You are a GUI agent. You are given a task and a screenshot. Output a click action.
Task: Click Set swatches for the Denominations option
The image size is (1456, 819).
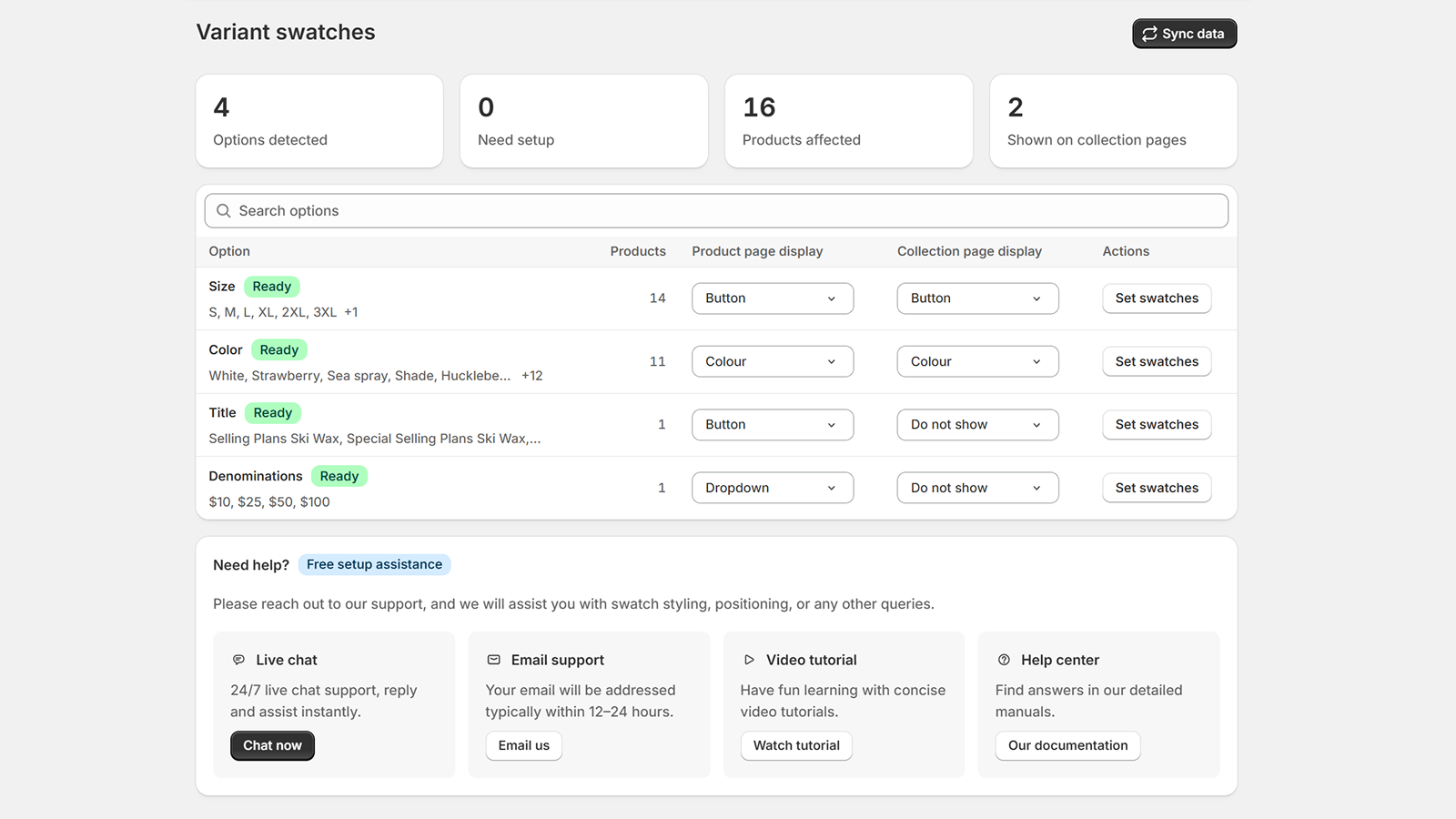[x=1157, y=488]
